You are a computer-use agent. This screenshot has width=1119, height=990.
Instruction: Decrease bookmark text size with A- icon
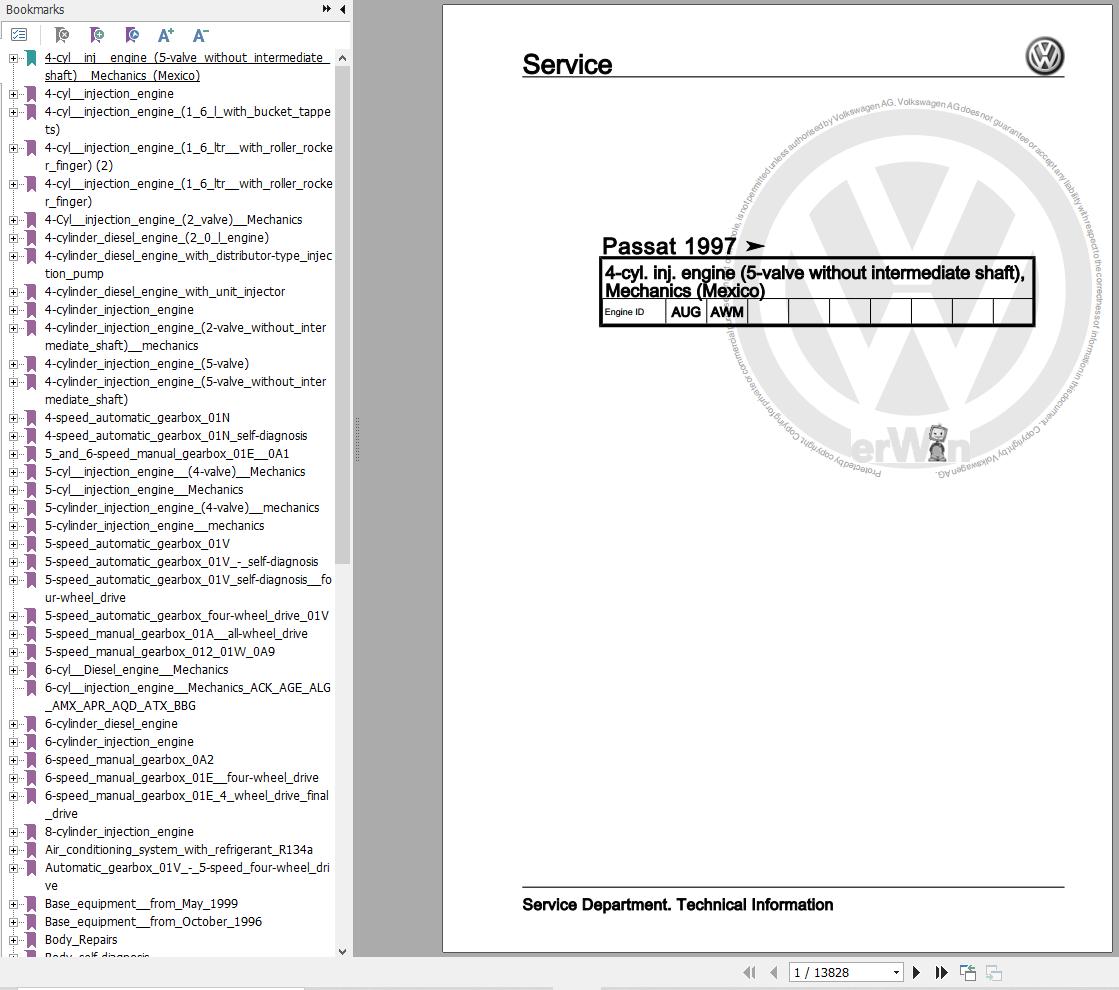tap(199, 35)
